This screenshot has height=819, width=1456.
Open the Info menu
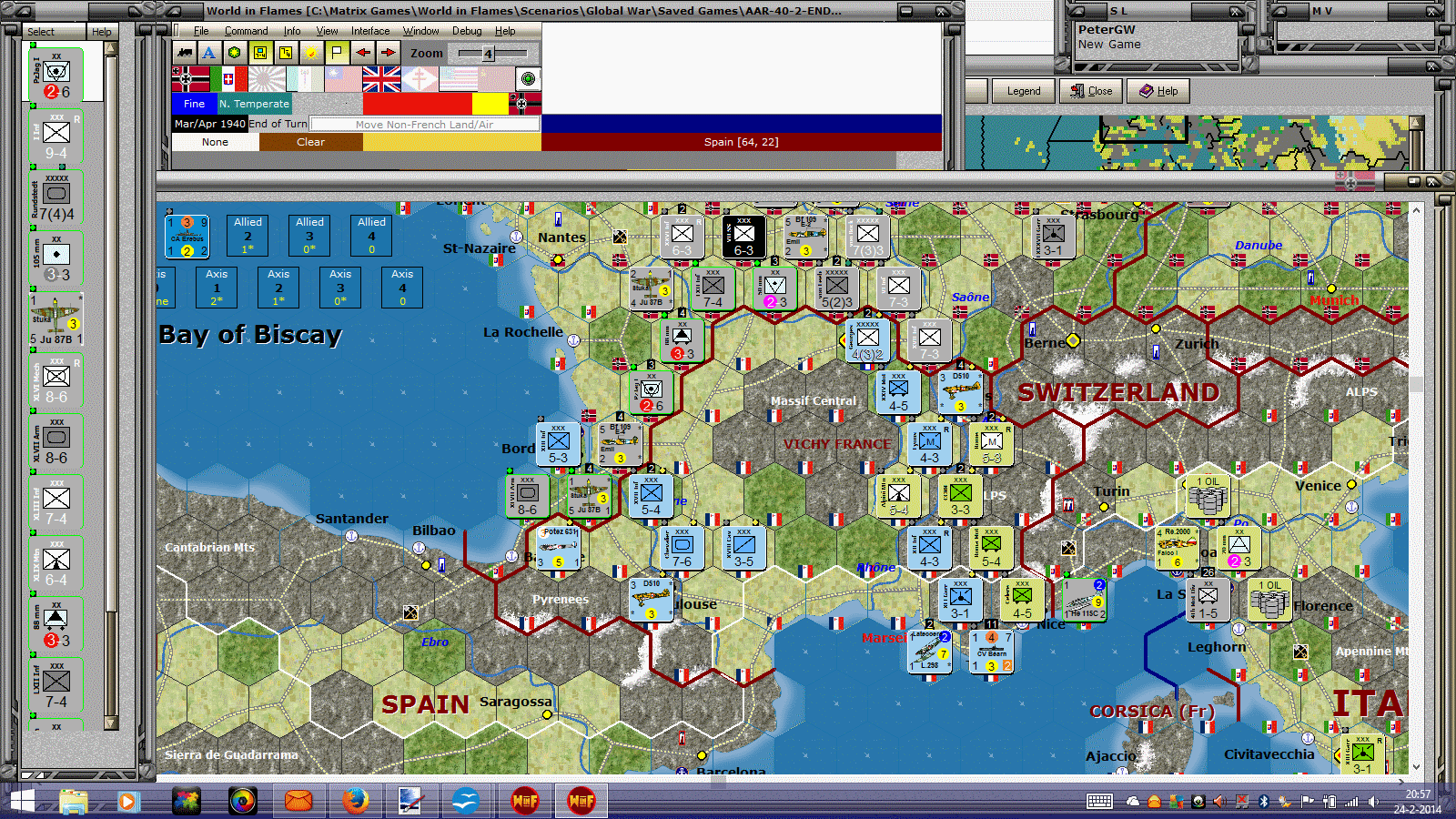point(292,31)
